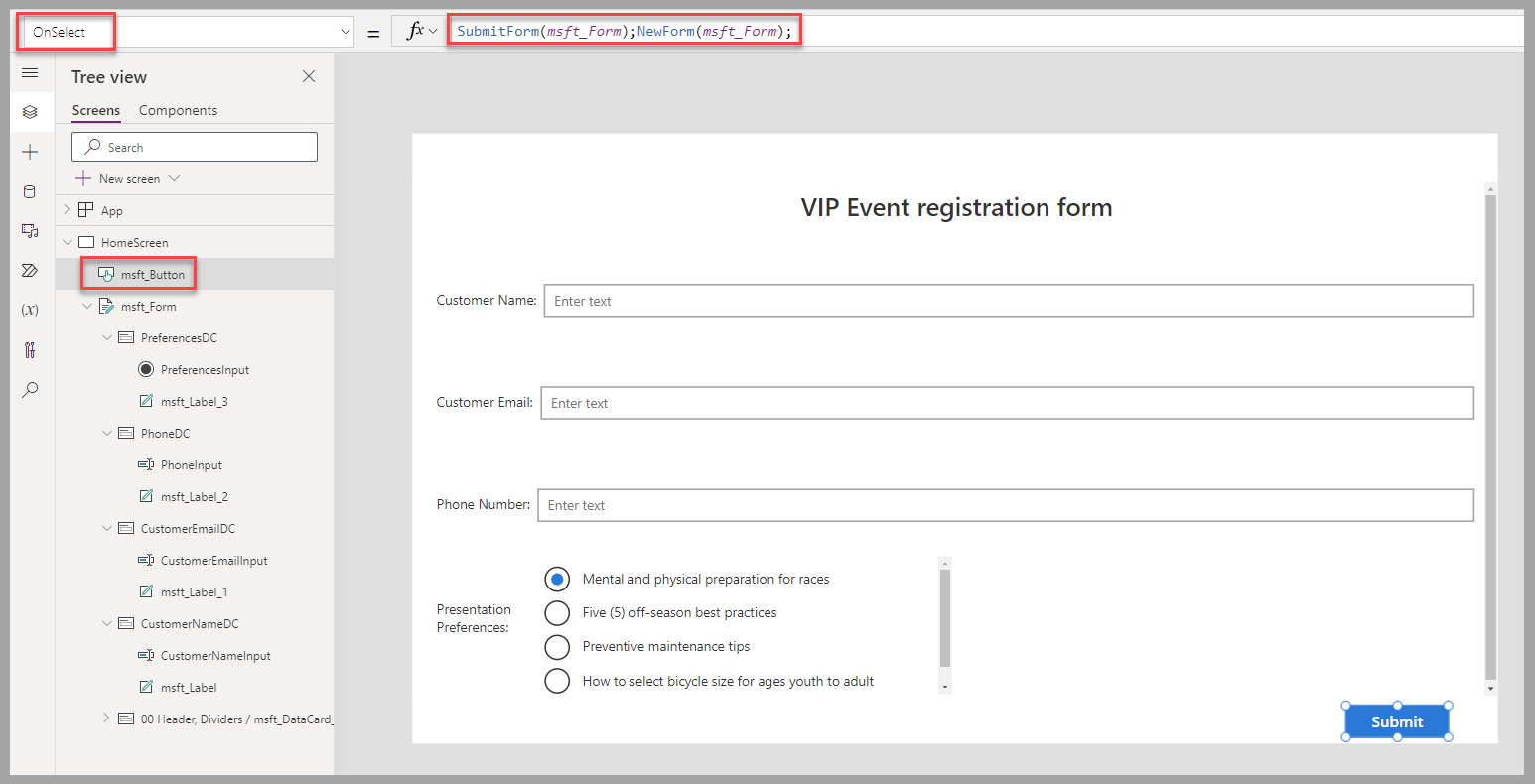Select msft_Label in tree view
Screen dimensions: 1535x784
[189, 687]
